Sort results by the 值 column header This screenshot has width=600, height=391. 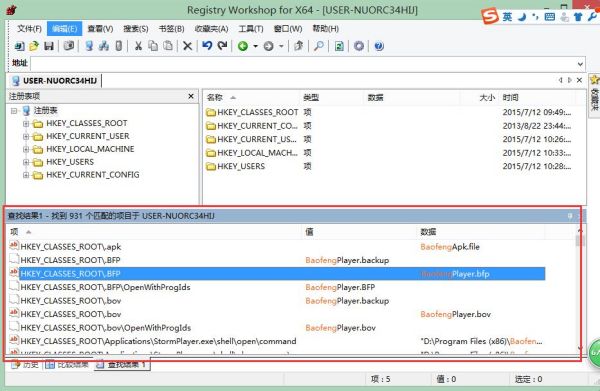[360, 232]
